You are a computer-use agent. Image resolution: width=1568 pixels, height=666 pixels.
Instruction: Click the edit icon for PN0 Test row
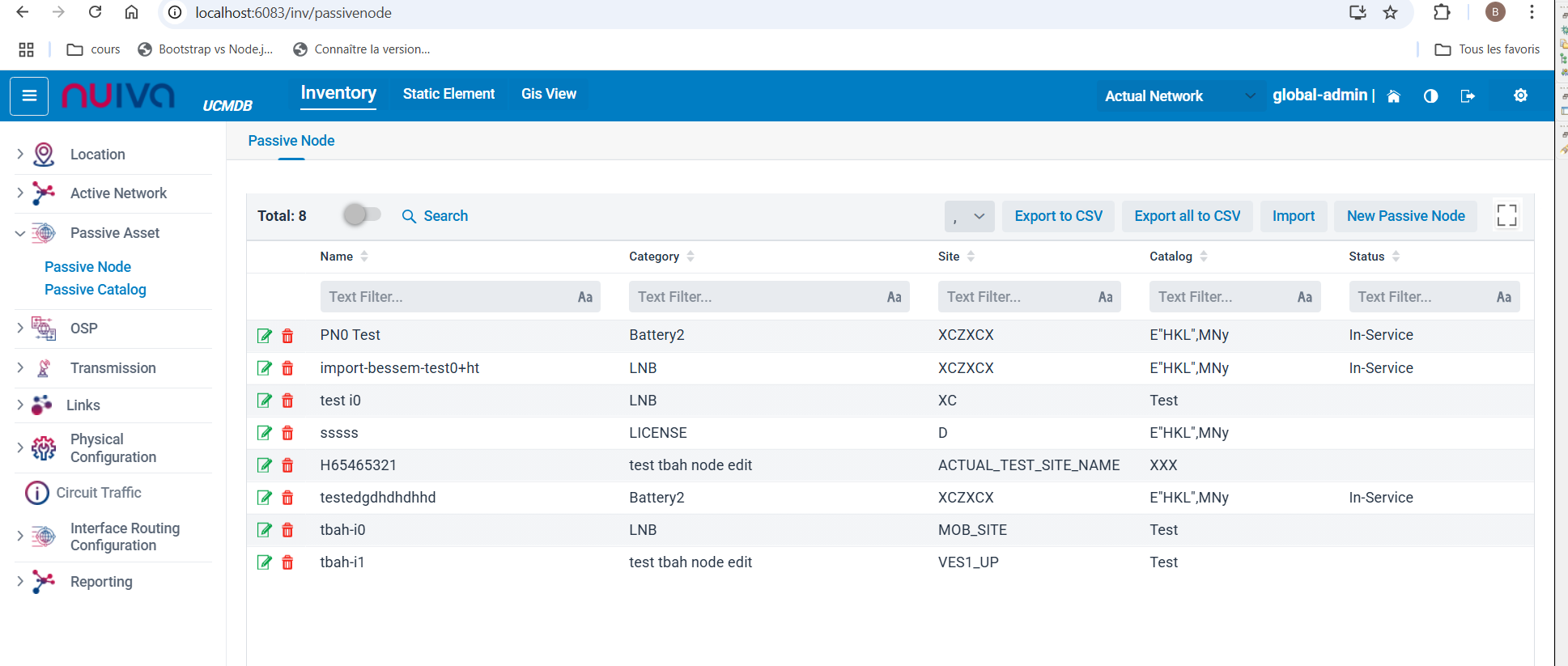tap(265, 336)
